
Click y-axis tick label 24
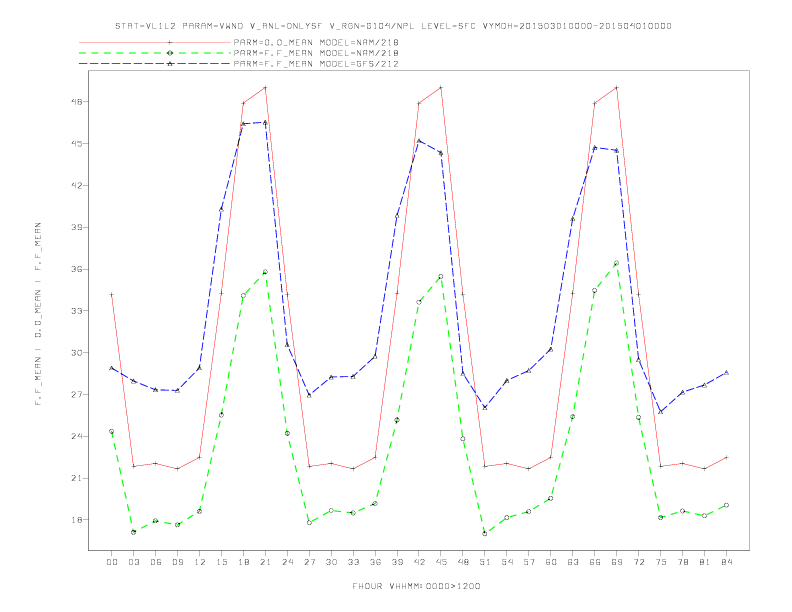pyautogui.click(x=76, y=436)
